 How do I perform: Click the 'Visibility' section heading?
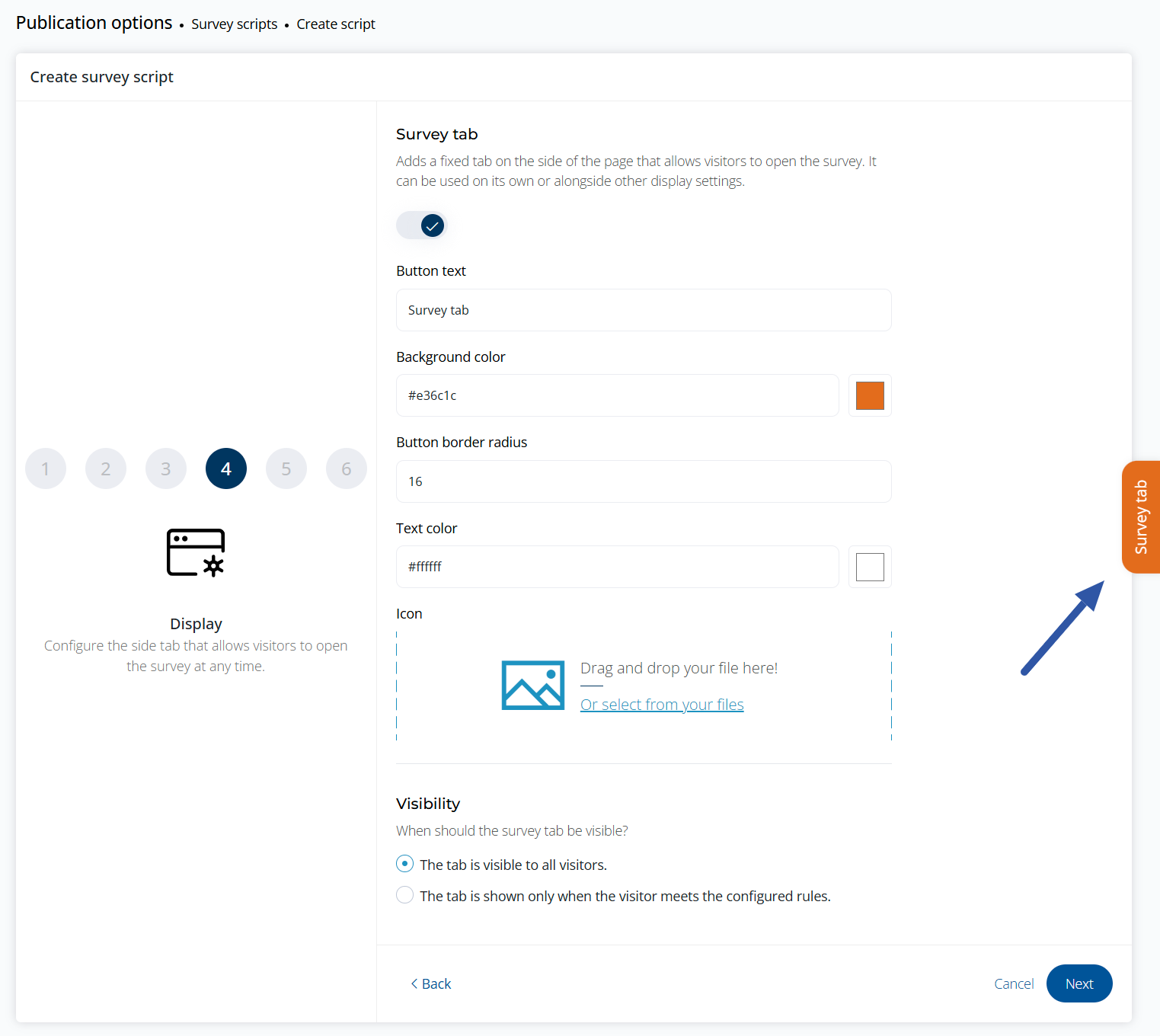point(428,804)
